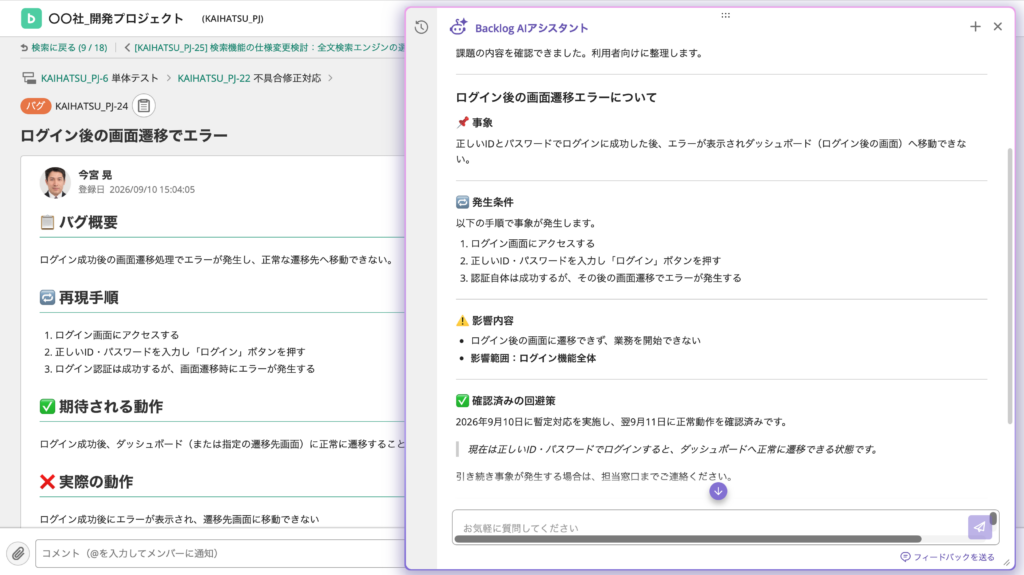Image resolution: width=1024 pixels, height=575 pixels.
Task: Click the Backlog AIアシスタント title text
Action: pos(531,27)
